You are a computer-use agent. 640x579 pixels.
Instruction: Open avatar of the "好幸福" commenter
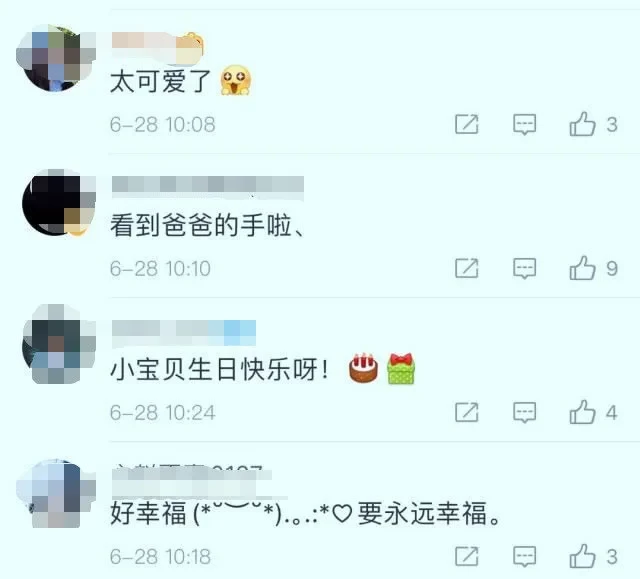56,493
